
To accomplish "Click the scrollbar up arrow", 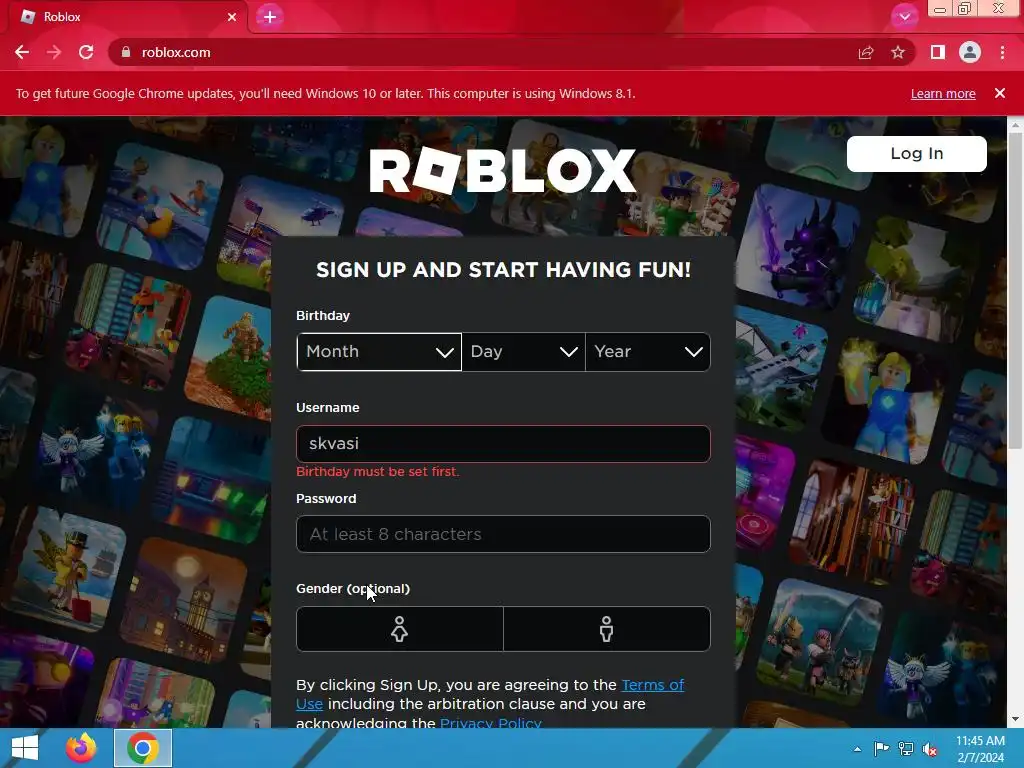I will click(x=1015, y=123).
